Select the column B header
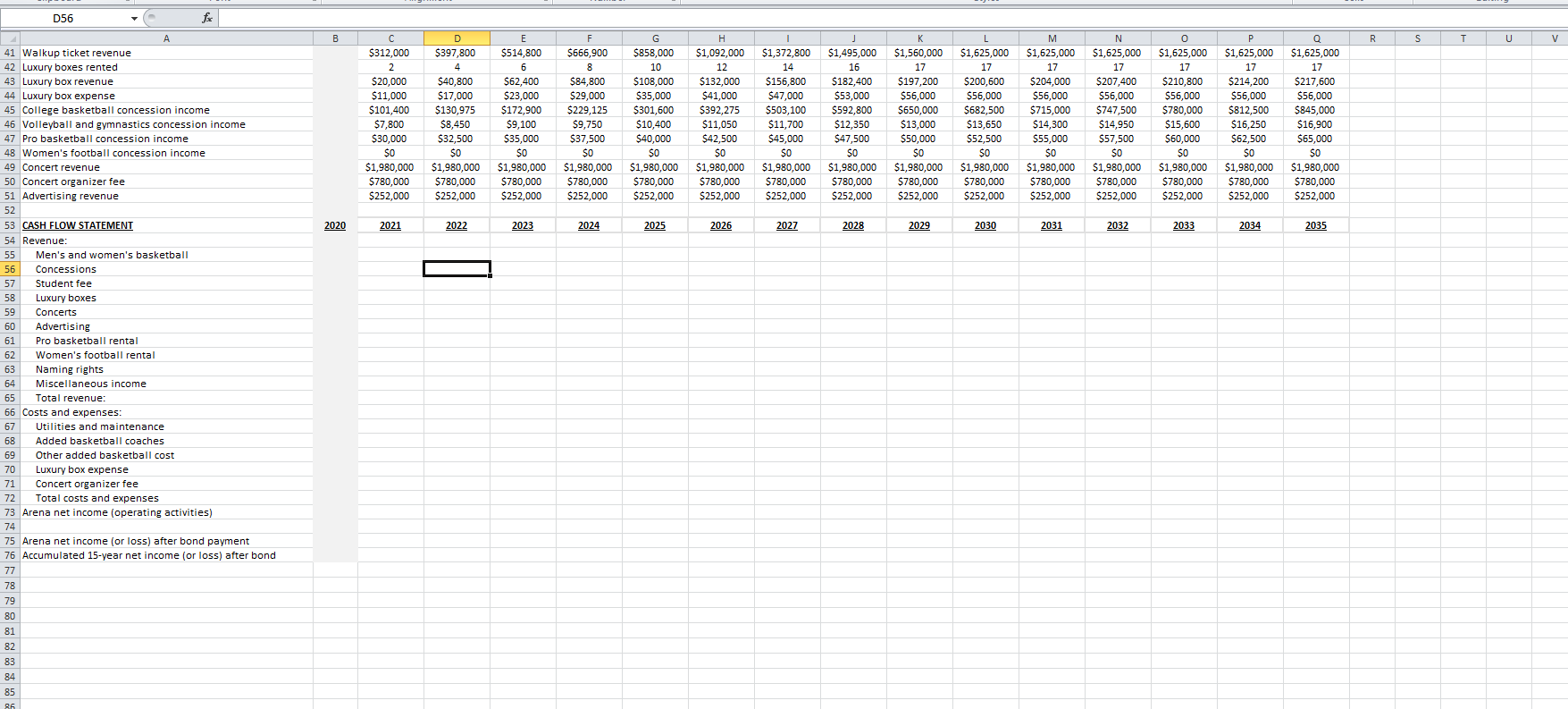The width and height of the screenshot is (1568, 709). coord(335,38)
